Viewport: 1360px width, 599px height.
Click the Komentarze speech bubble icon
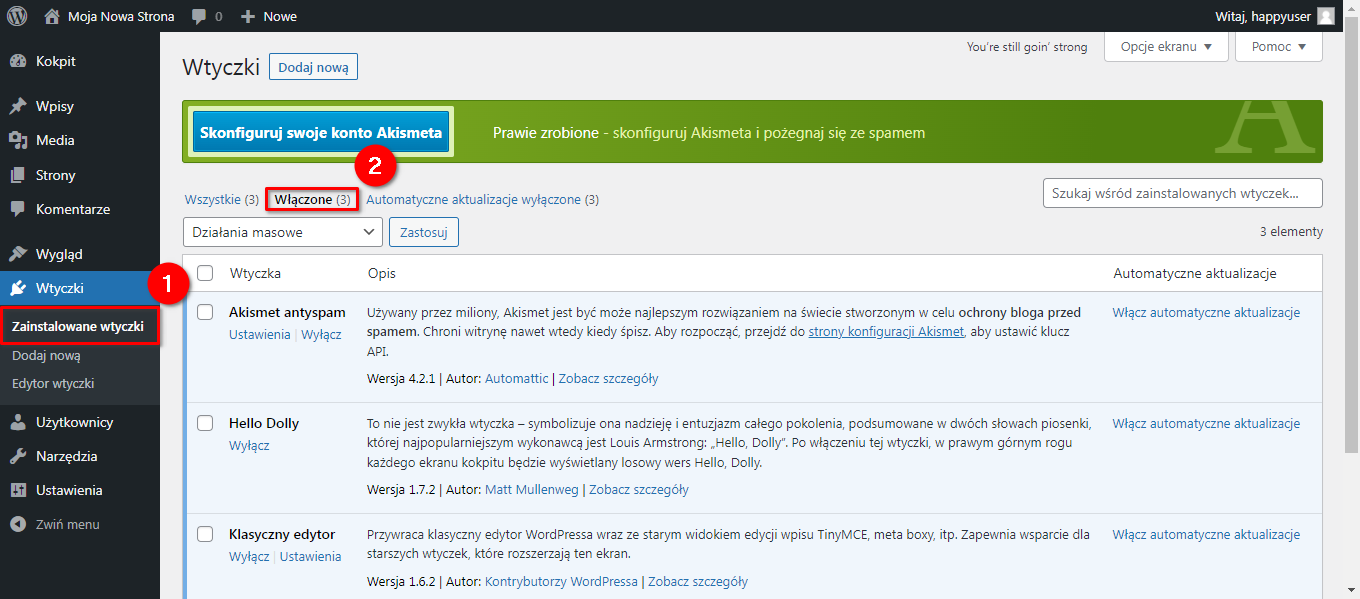tap(18, 209)
